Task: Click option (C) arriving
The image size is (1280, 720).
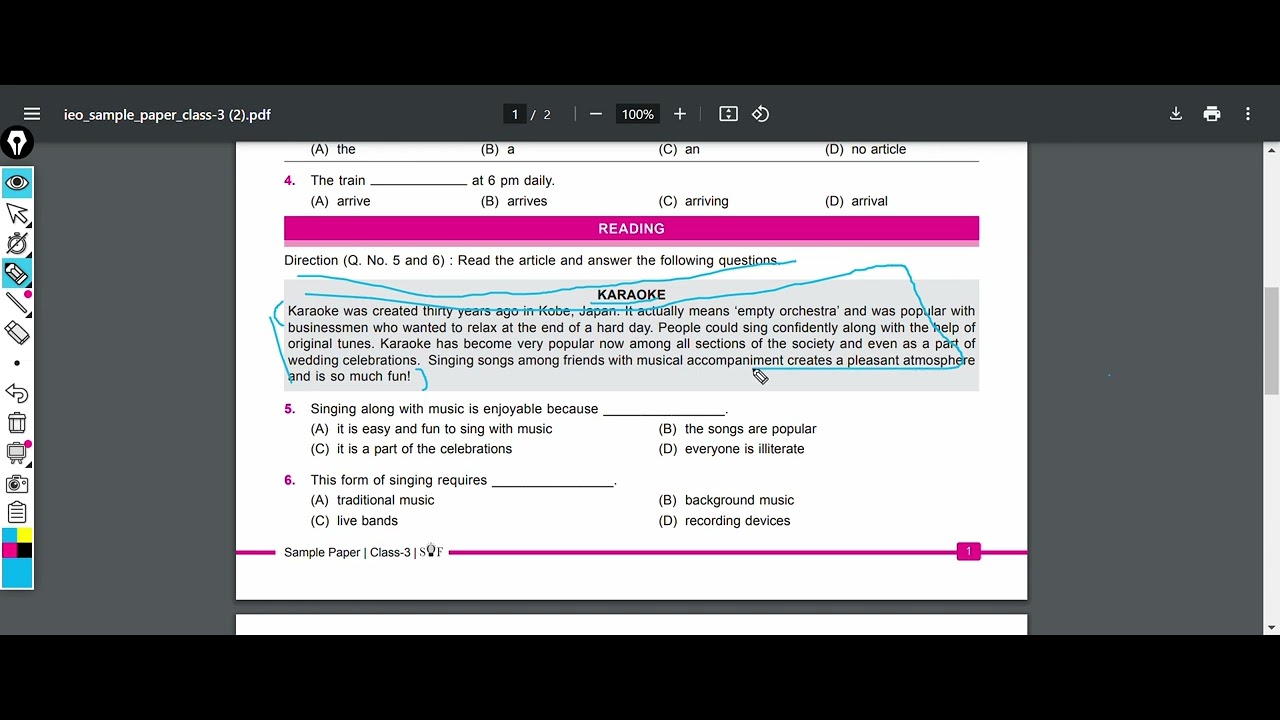Action: [x=693, y=201]
